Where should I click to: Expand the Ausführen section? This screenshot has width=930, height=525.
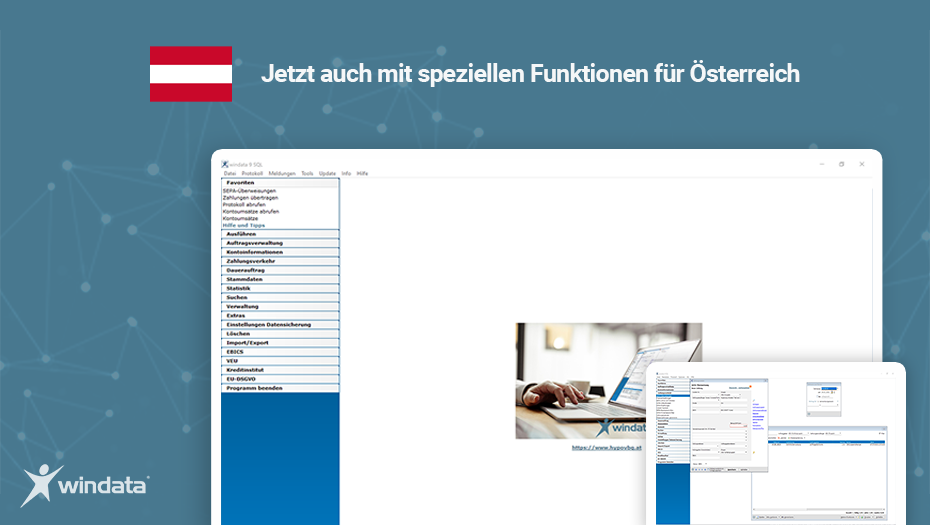click(x=280, y=234)
